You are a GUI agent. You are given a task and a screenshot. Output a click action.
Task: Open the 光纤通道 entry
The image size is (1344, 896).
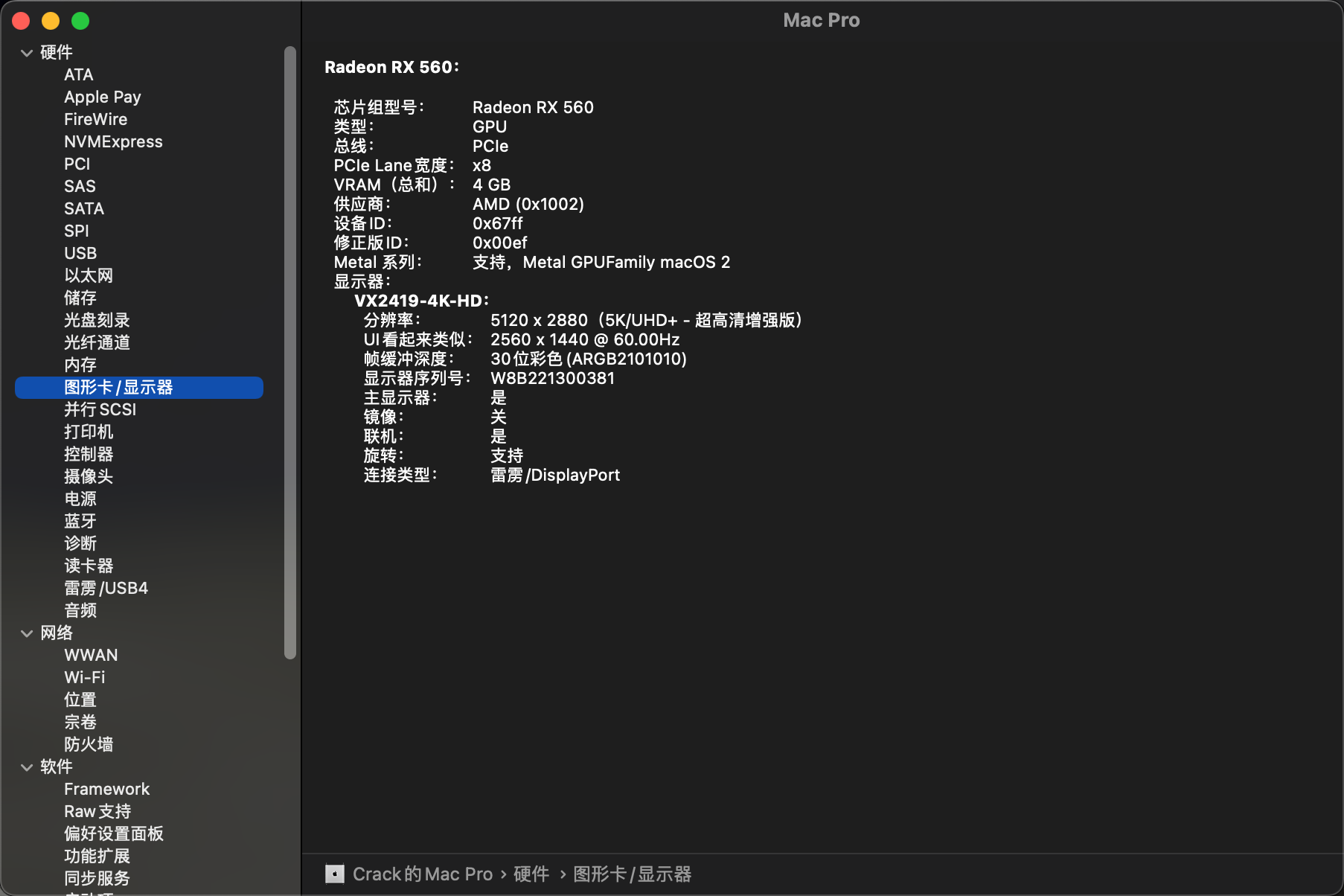click(x=97, y=342)
